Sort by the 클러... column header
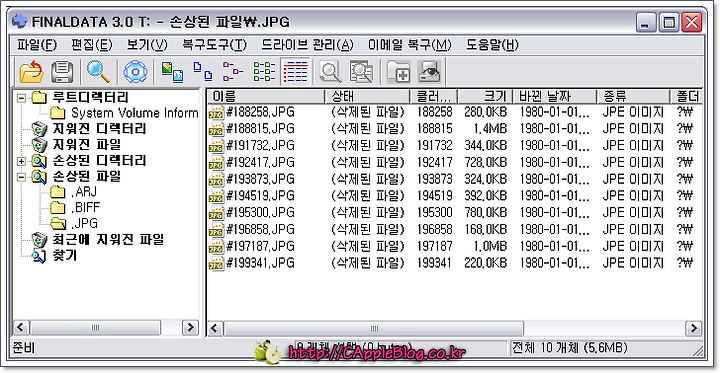The height and width of the screenshot is (373, 720). click(434, 96)
